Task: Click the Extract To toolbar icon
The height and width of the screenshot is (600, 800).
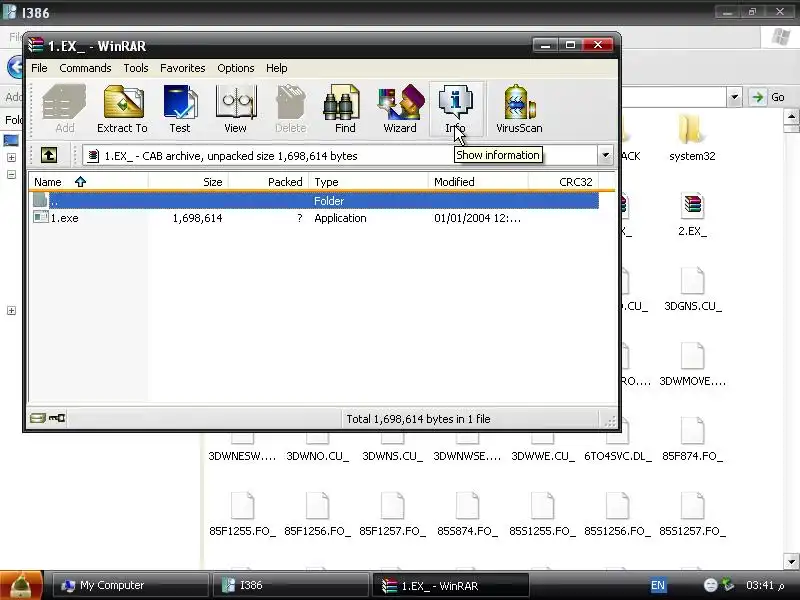Action: 122,109
